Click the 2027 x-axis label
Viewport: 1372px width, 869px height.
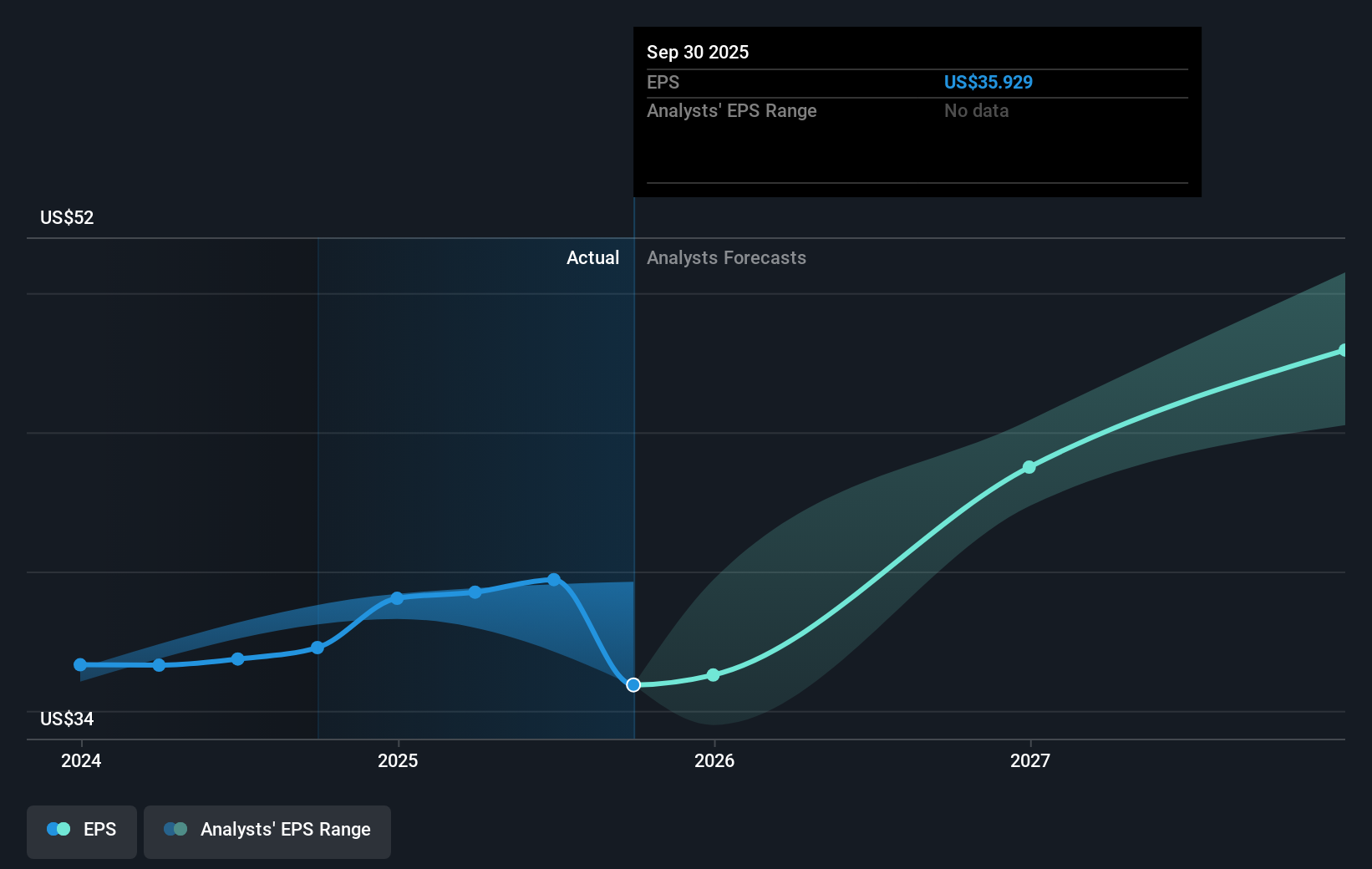(x=1029, y=761)
